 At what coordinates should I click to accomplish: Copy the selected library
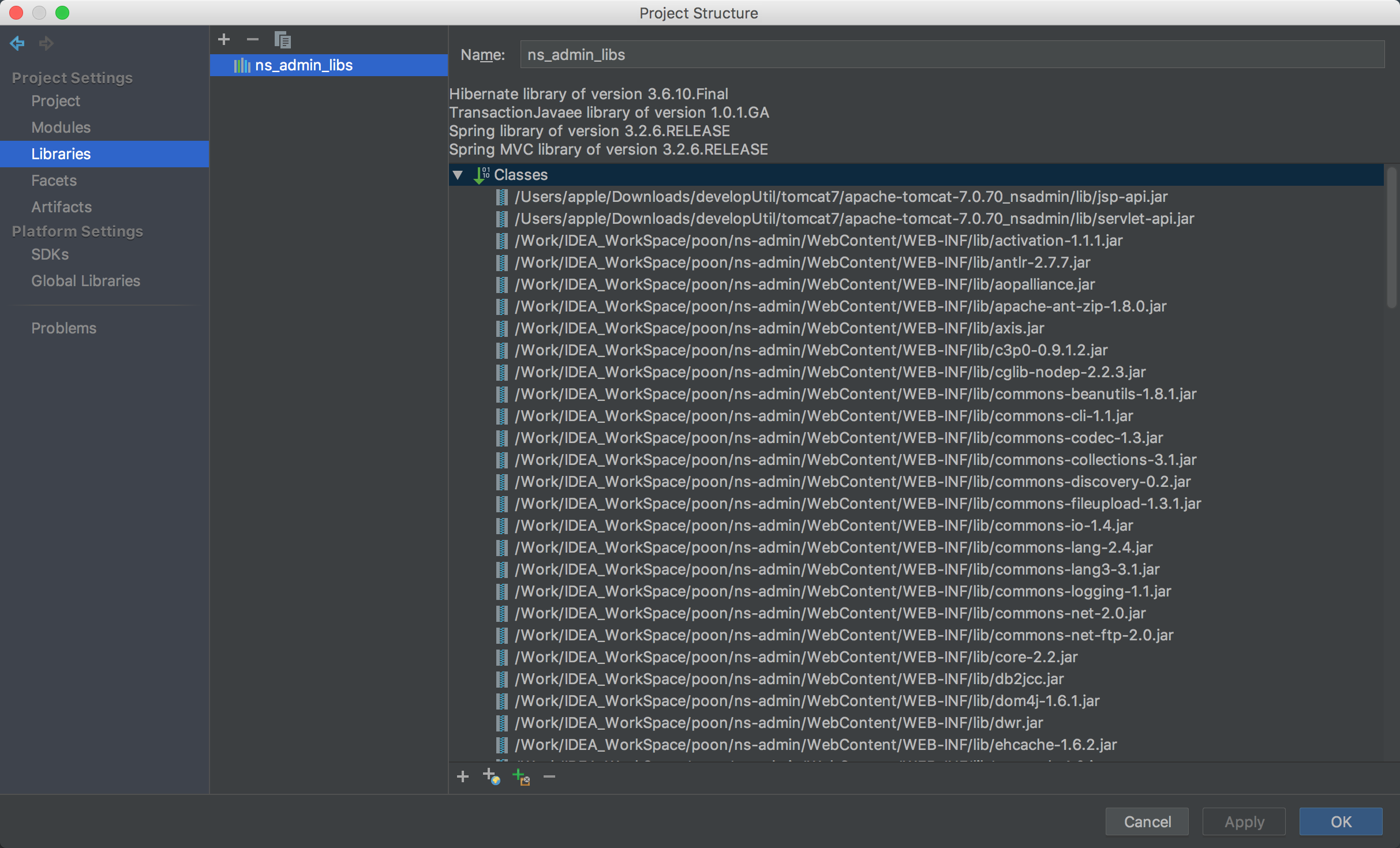282,40
